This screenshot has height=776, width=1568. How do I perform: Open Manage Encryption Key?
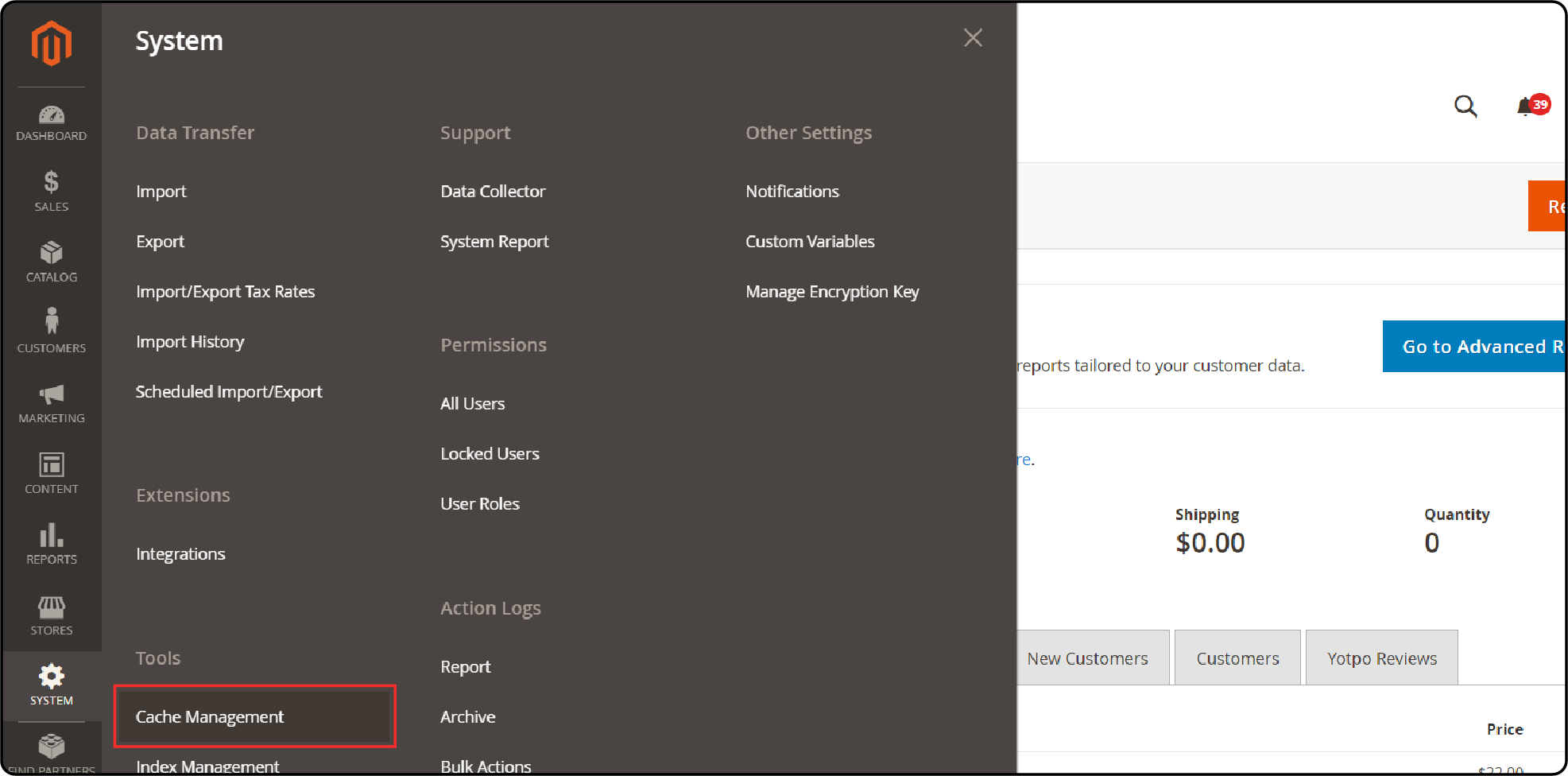click(x=832, y=292)
